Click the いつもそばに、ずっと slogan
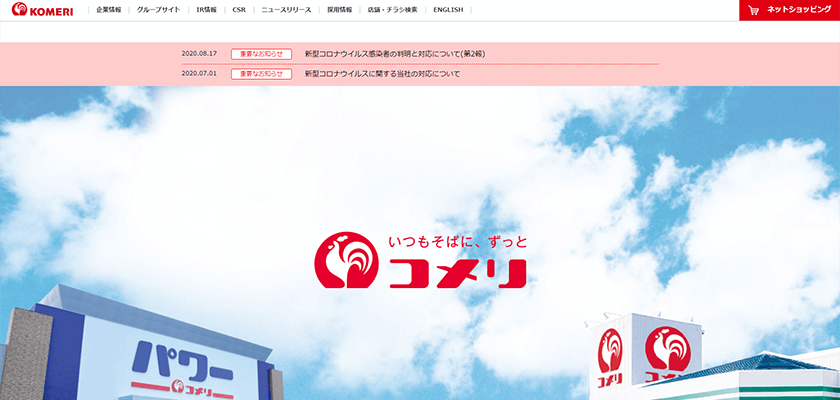This screenshot has height=400, width=840. pos(458,242)
